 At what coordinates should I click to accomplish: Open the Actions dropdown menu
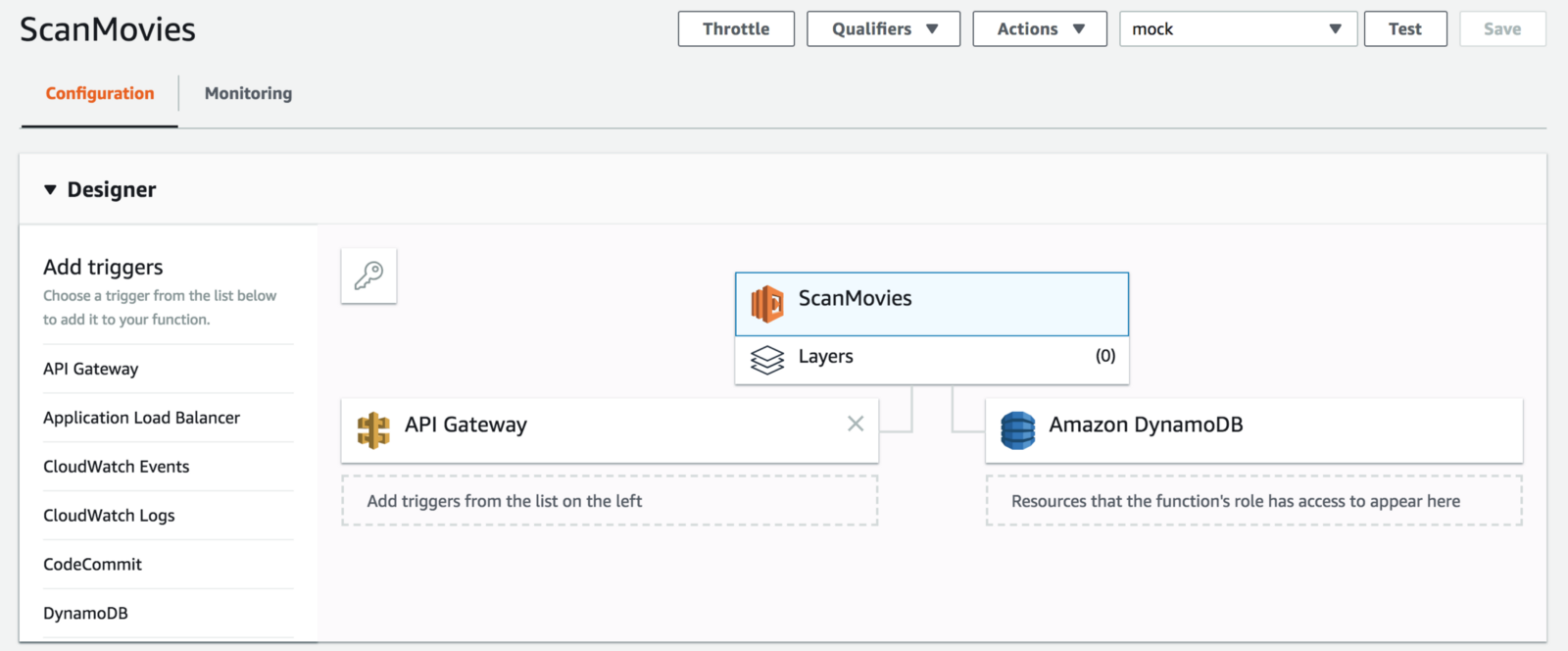pos(1039,29)
